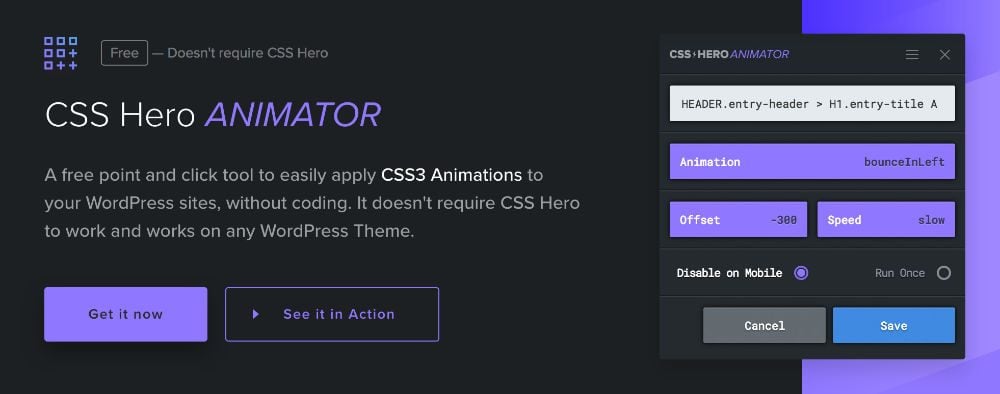Open the Offset field showing -300
1000x394 pixels.
pos(738,219)
